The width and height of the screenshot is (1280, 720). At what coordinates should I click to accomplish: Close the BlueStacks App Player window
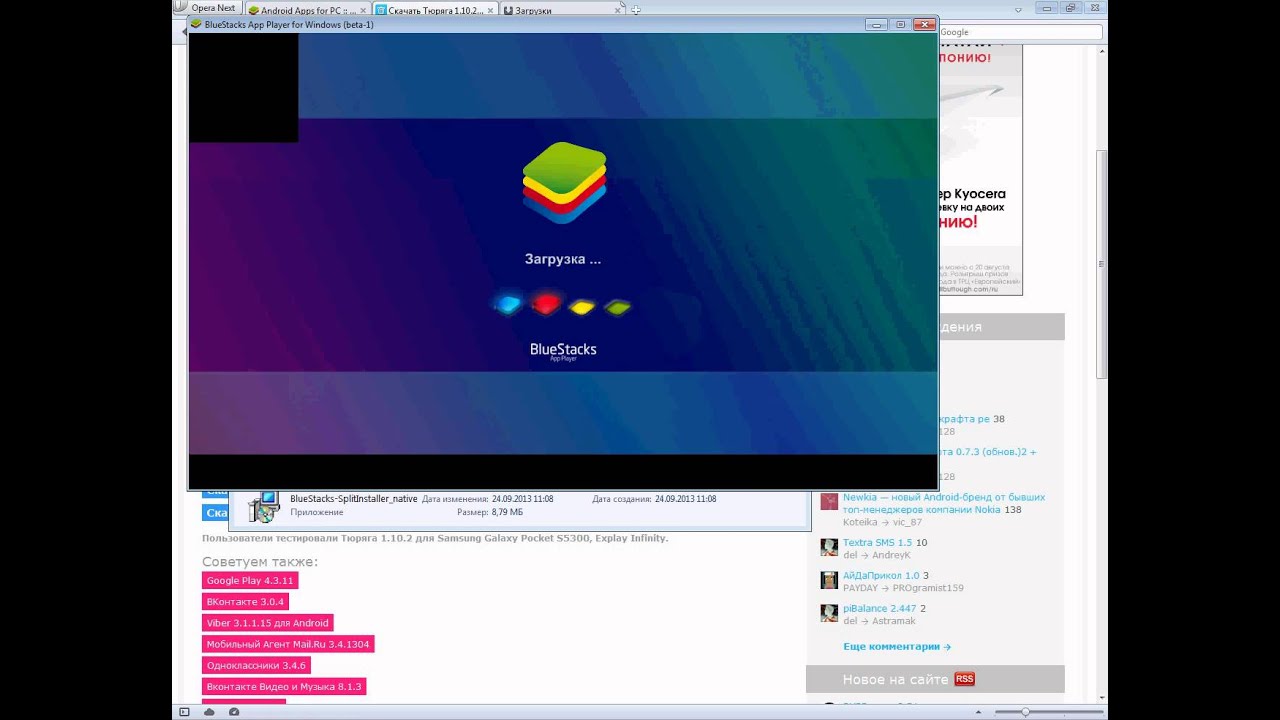tap(924, 24)
